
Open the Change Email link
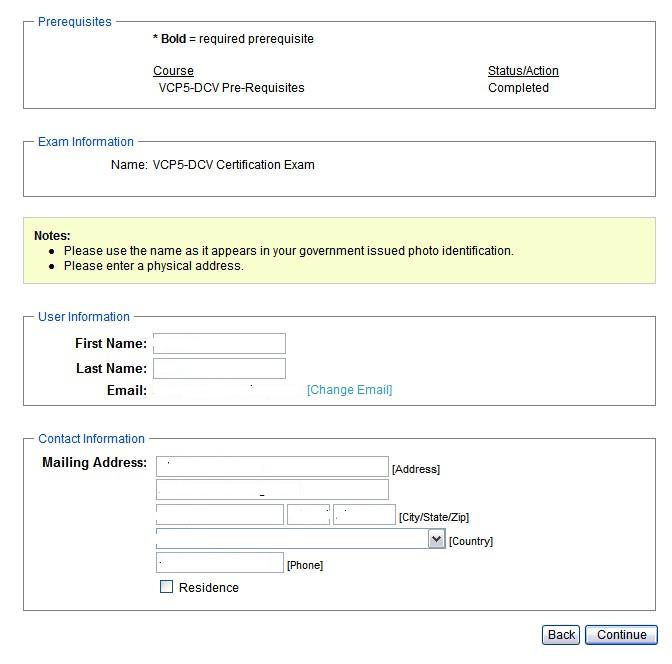(349, 390)
